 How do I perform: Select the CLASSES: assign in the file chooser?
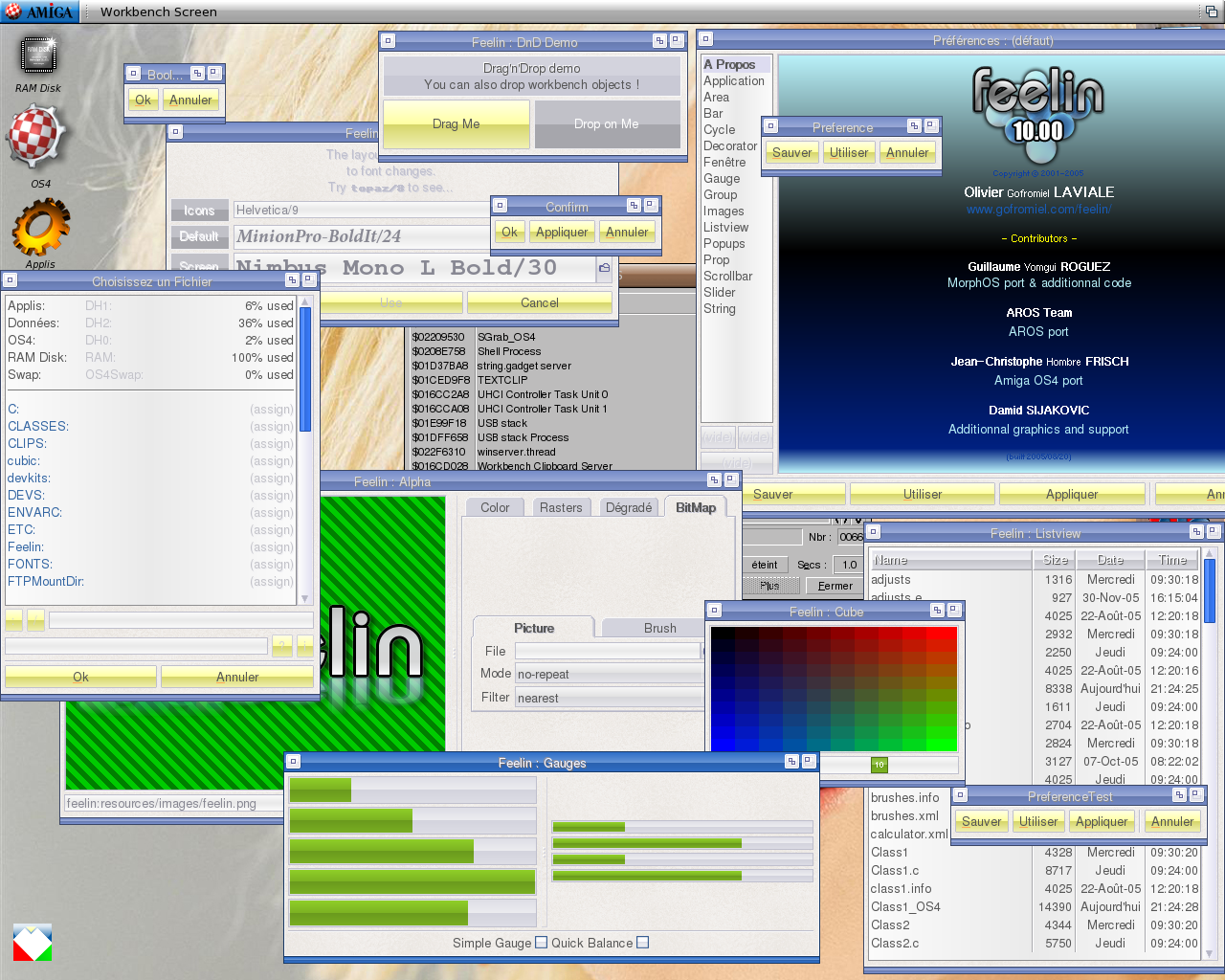(151, 426)
